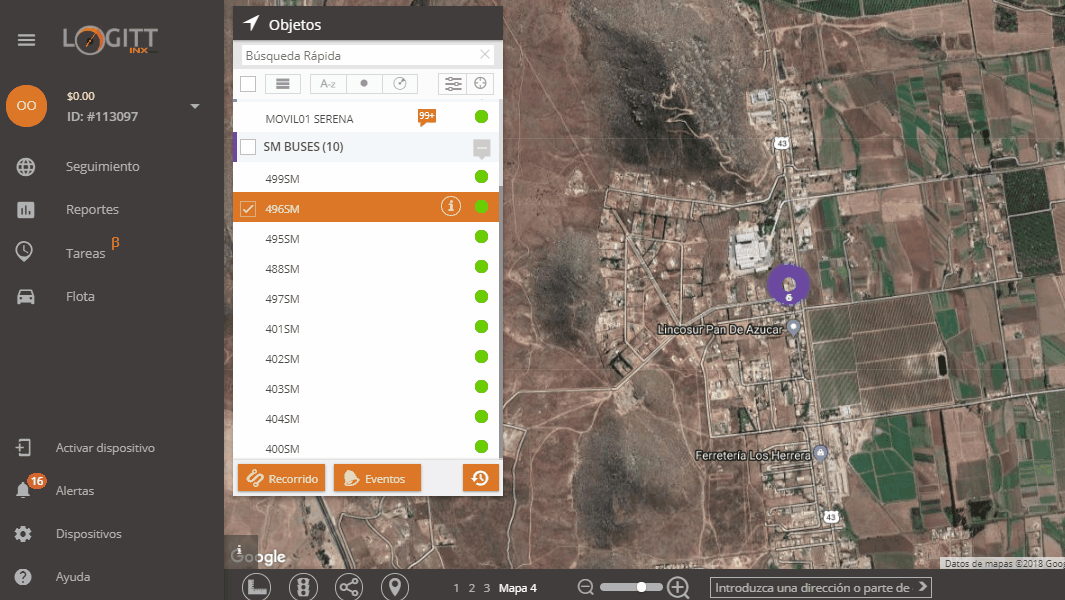This screenshot has height=600, width=1065.
Task: Open Ayuda help
Action: tap(73, 577)
